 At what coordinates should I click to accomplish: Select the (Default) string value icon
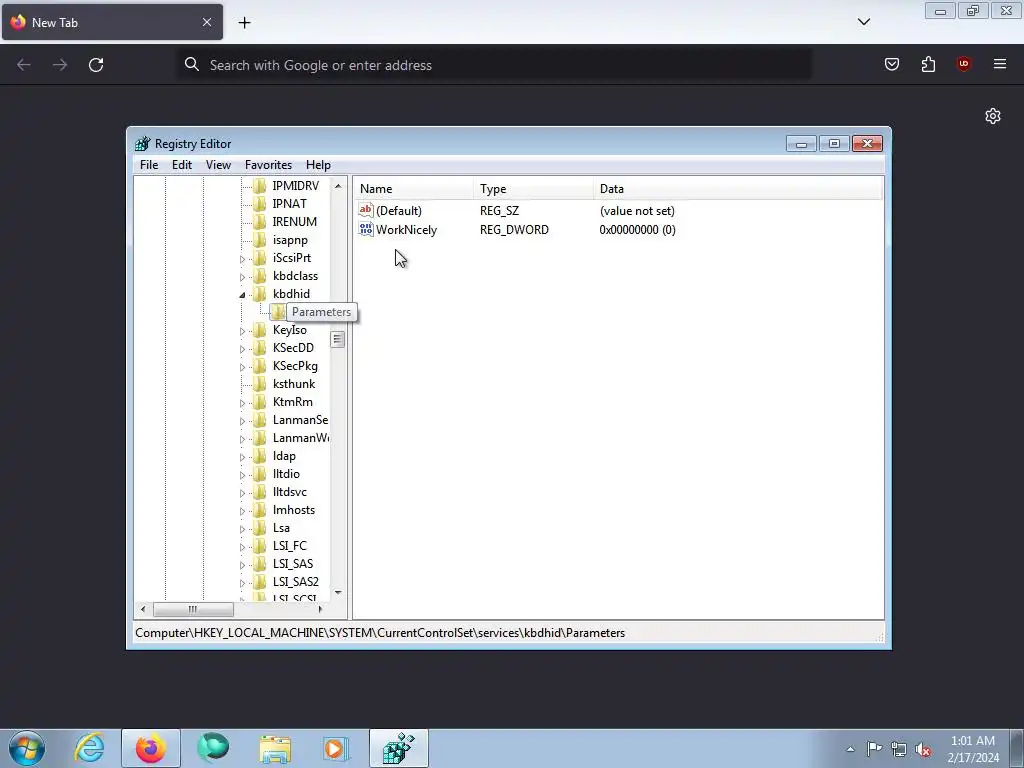pyautogui.click(x=366, y=210)
